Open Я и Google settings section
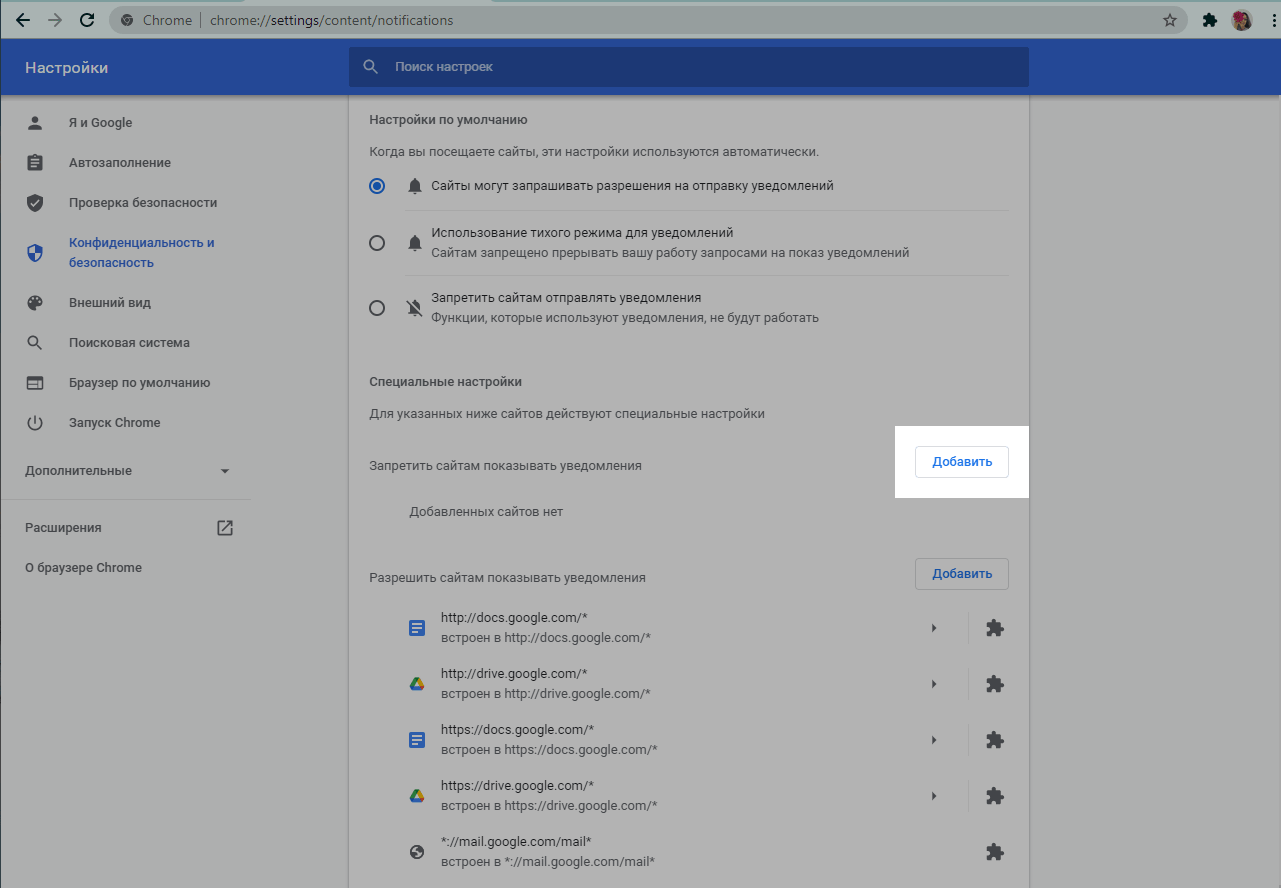The width and height of the screenshot is (1281, 888). [100, 123]
